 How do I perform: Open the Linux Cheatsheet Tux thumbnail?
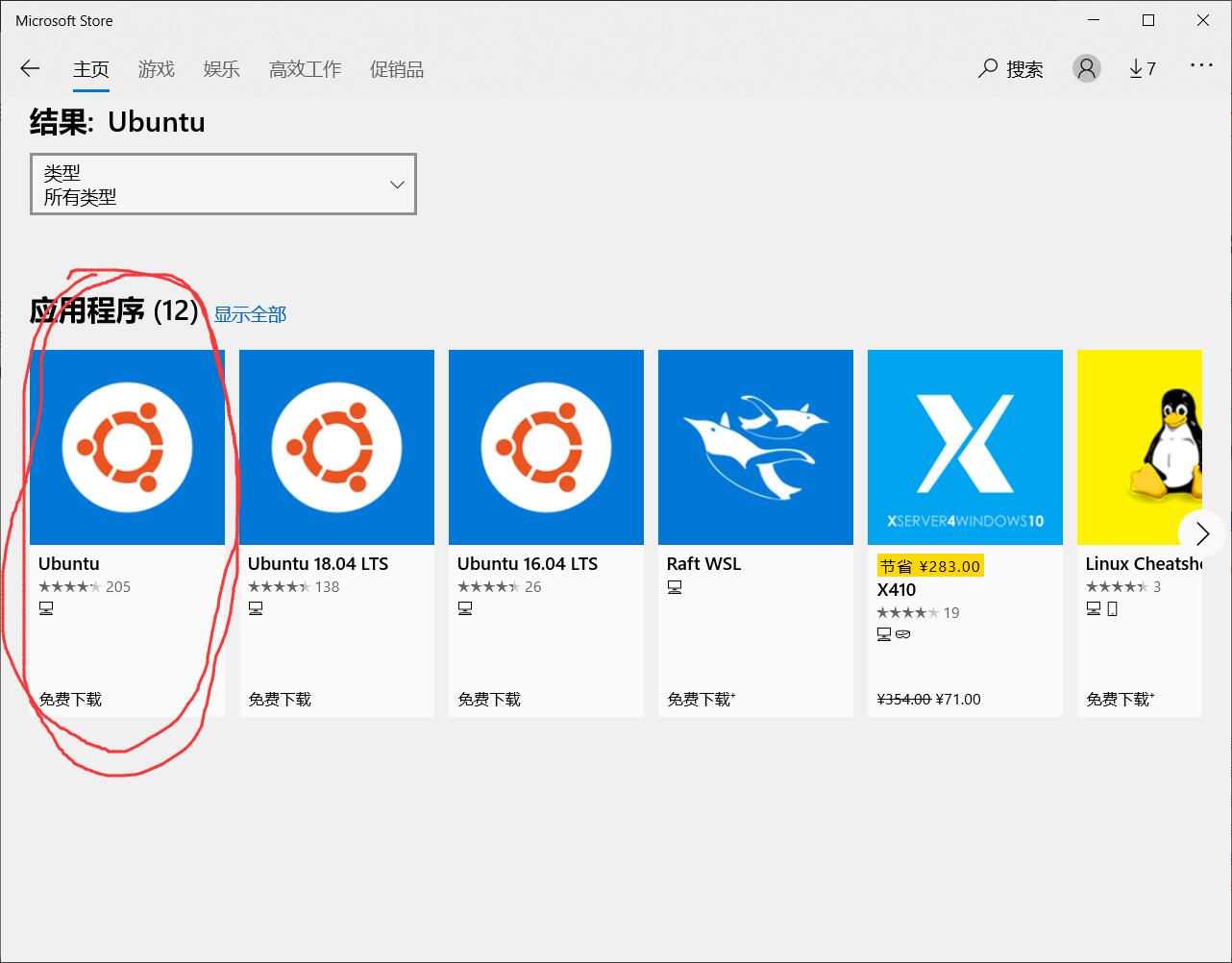1140,447
